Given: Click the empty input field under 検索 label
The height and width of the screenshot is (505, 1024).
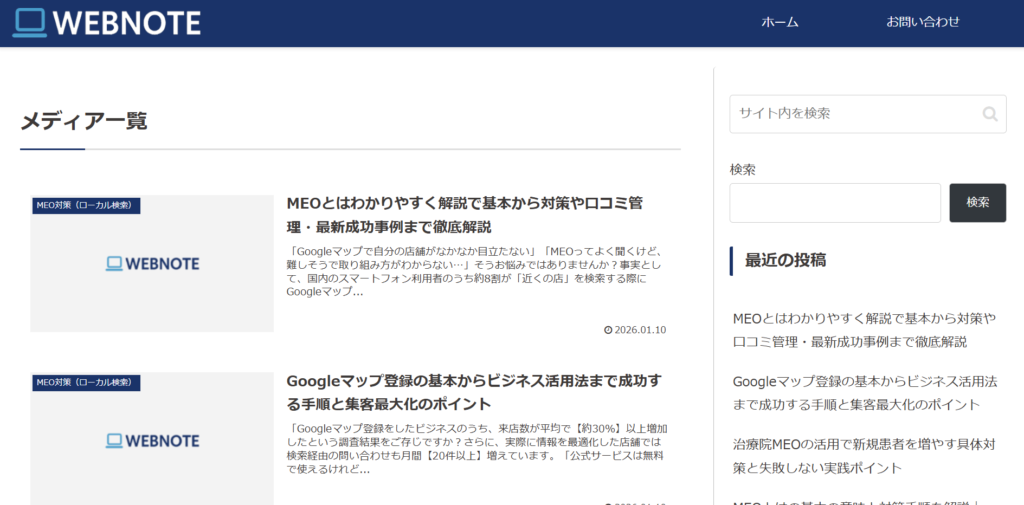Looking at the screenshot, I should (835, 203).
